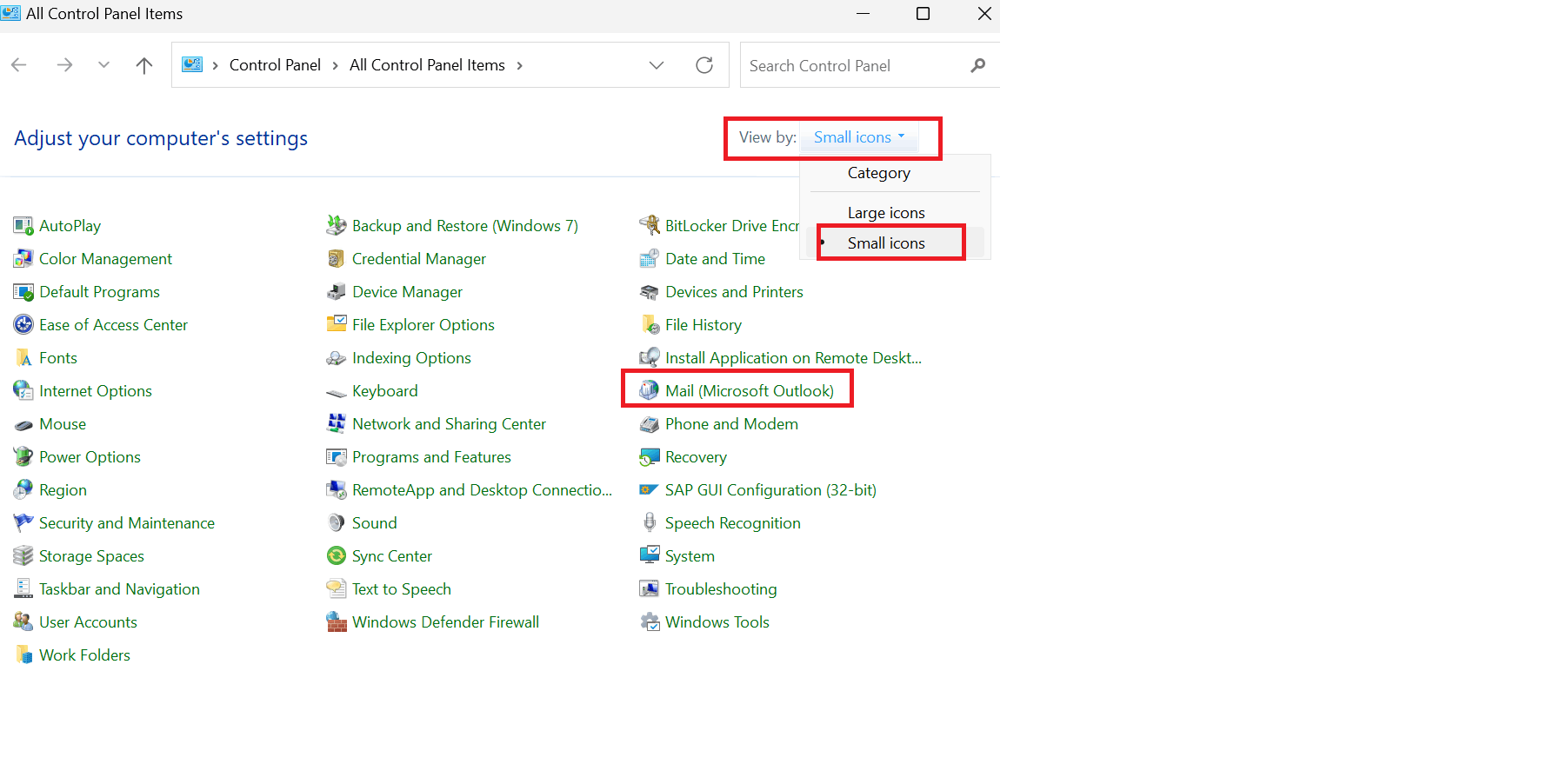Expand the address bar history chevron
The height and width of the screenshot is (784, 1567).
point(657,64)
